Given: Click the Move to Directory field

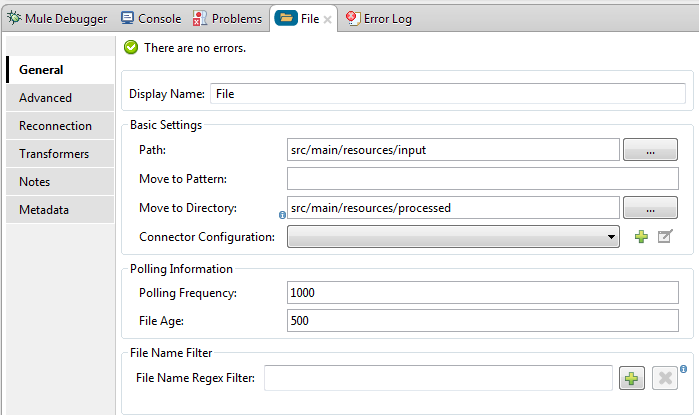Looking at the screenshot, I should [x=453, y=208].
